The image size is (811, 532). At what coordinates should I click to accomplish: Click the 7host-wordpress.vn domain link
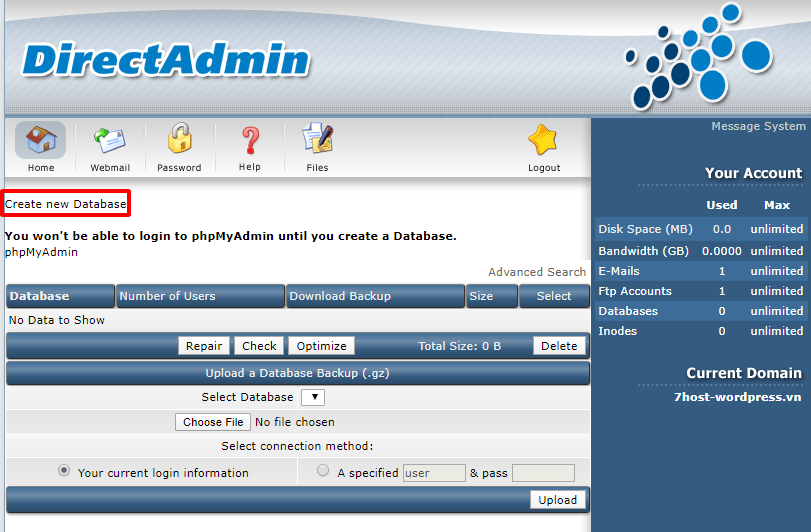737,397
